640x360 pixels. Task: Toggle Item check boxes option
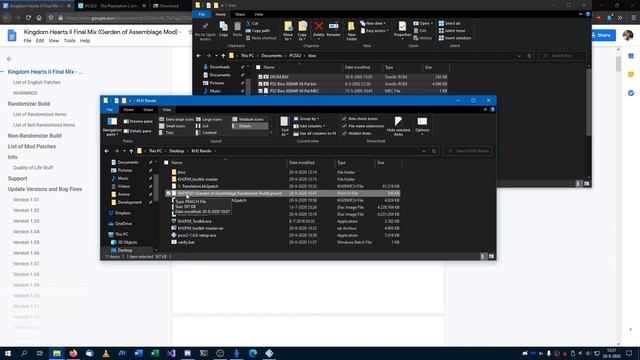pos(360,119)
